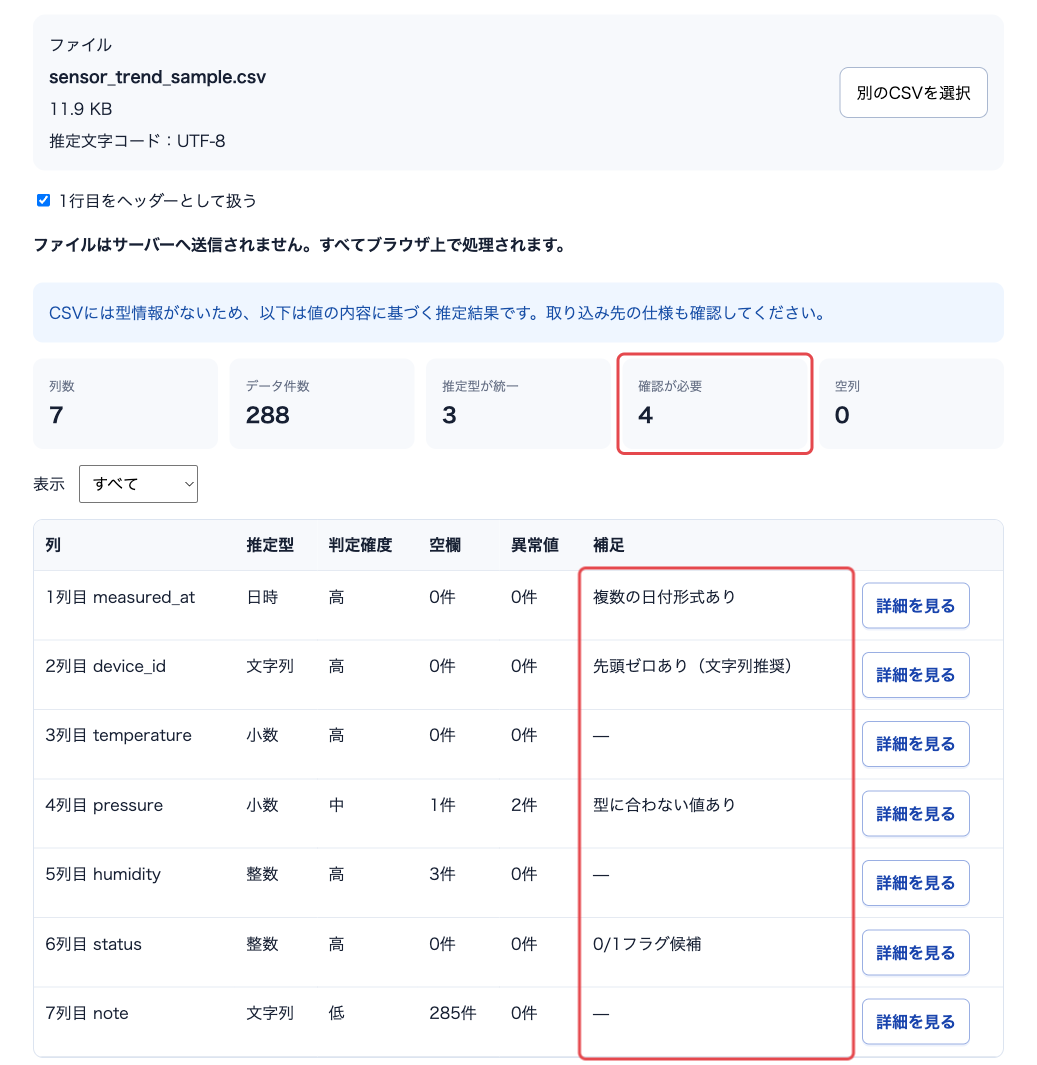The height and width of the screenshot is (1065, 1037).
Task: Open 詳細を見る for status row
Action: 915,952
